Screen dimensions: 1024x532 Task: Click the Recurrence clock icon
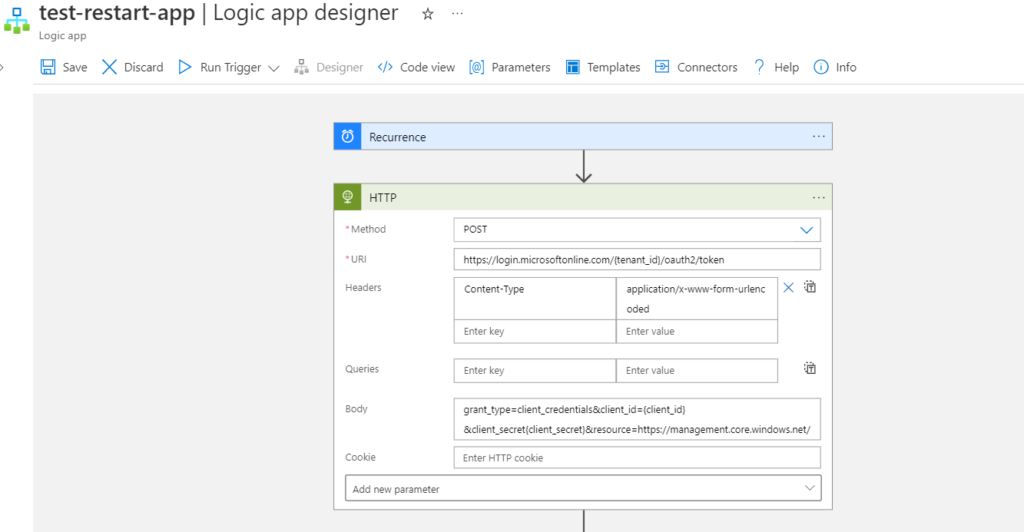tap(347, 136)
